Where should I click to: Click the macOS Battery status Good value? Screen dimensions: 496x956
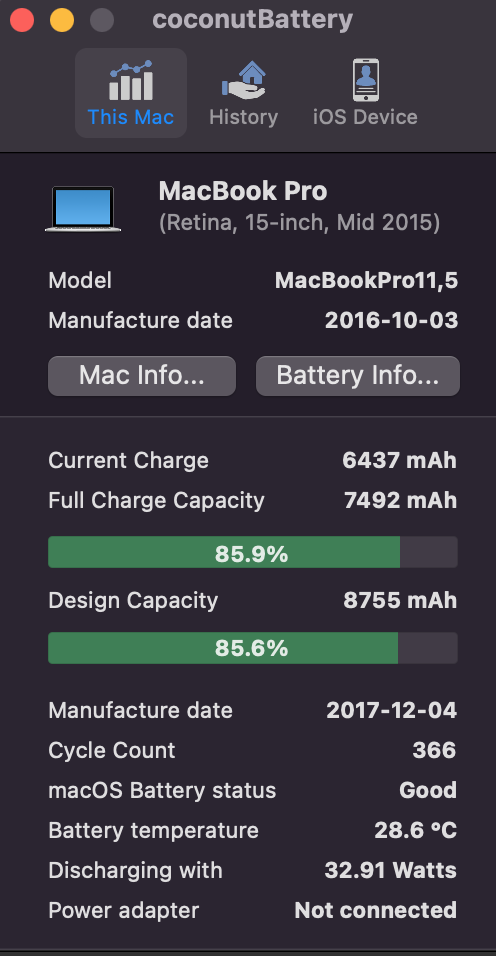click(428, 791)
